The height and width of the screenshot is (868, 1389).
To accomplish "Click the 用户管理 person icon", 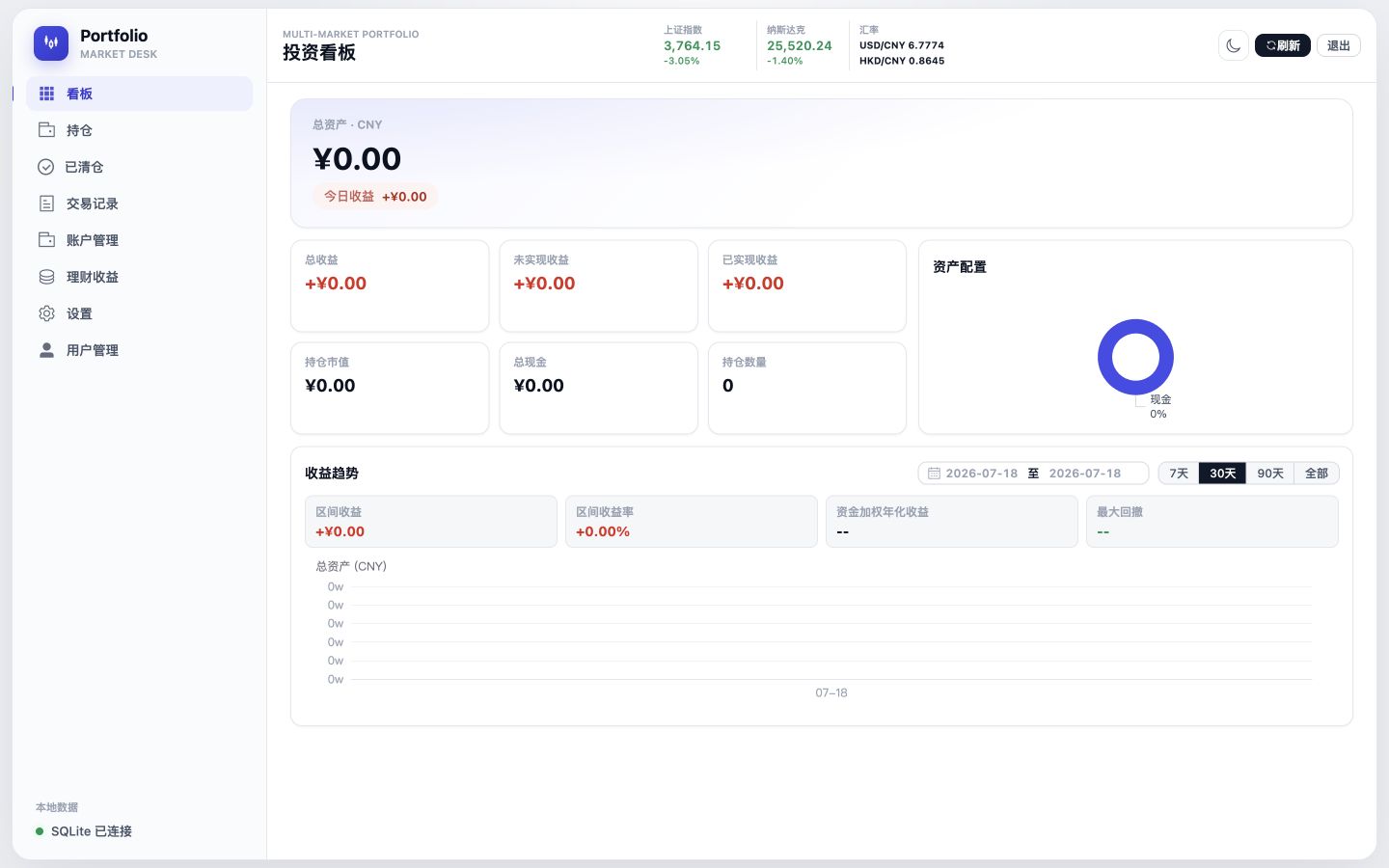I will click(x=46, y=350).
